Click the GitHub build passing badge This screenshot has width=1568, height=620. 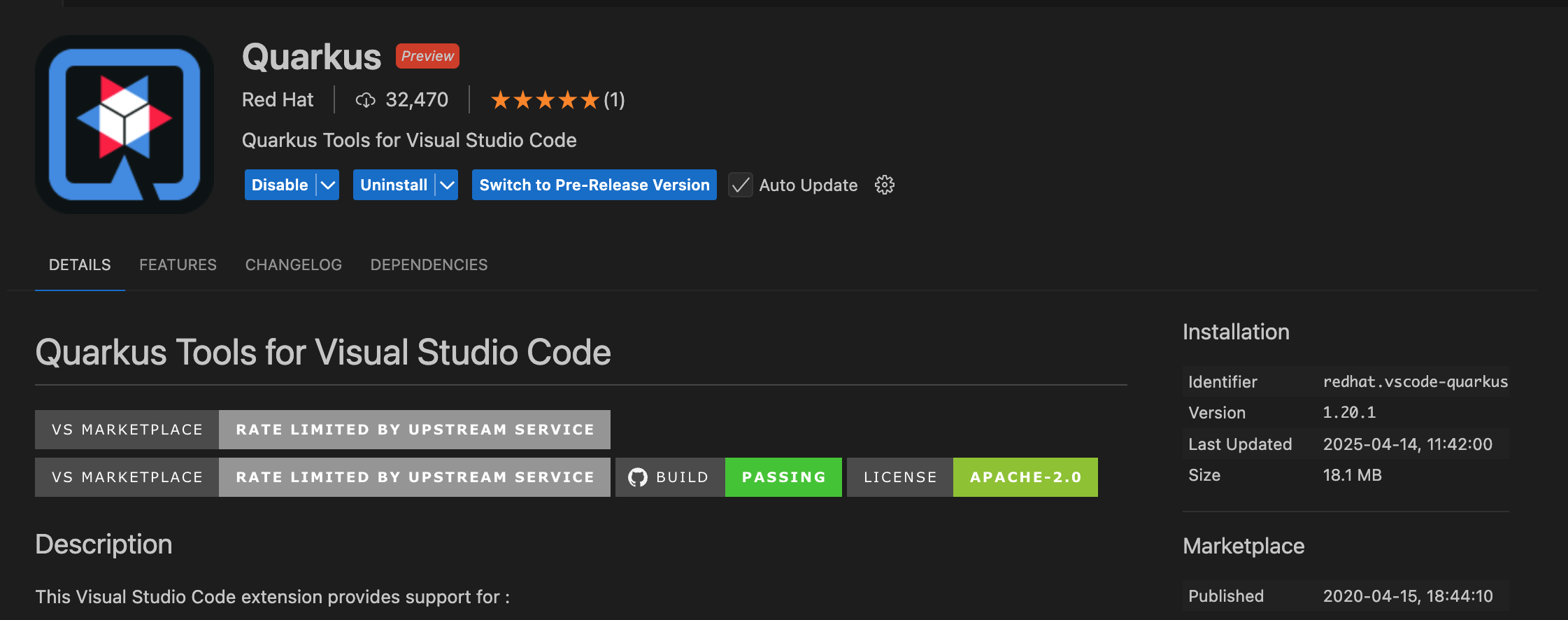[728, 477]
